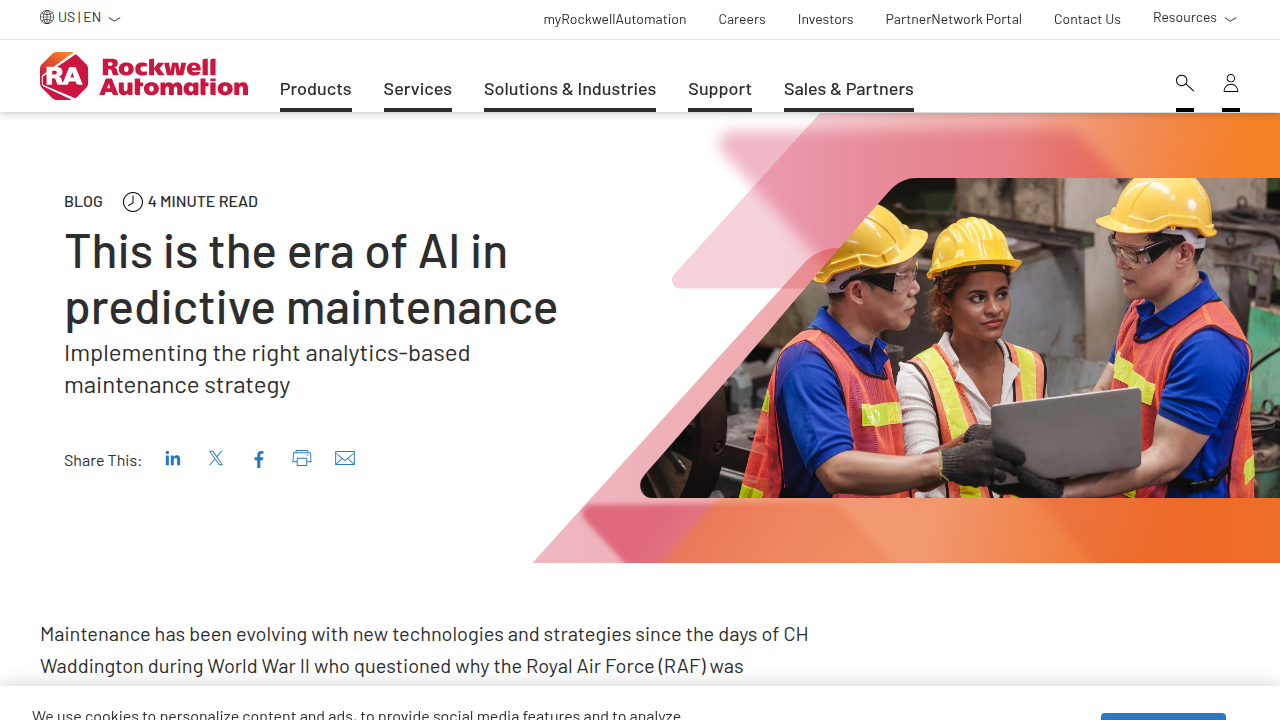Viewport: 1280px width, 720px height.
Task: Click the globe region icon
Action: (47, 17)
